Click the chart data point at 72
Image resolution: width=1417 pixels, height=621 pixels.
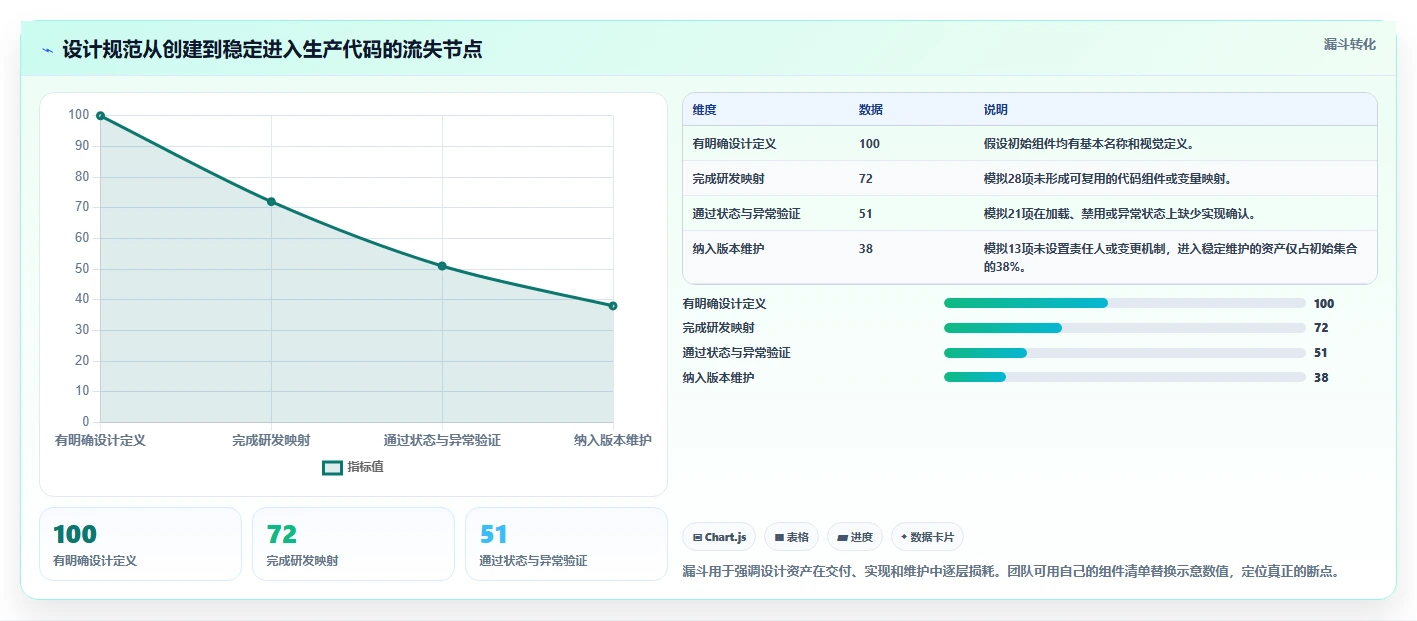click(271, 202)
